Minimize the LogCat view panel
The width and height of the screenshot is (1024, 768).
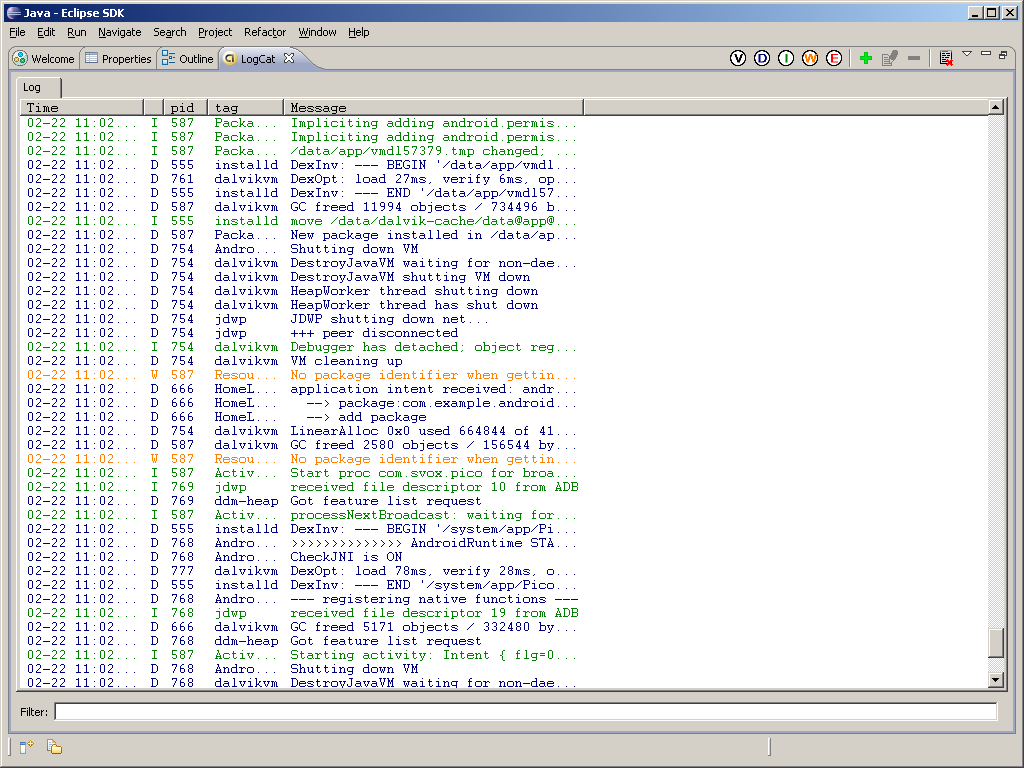tap(986, 54)
